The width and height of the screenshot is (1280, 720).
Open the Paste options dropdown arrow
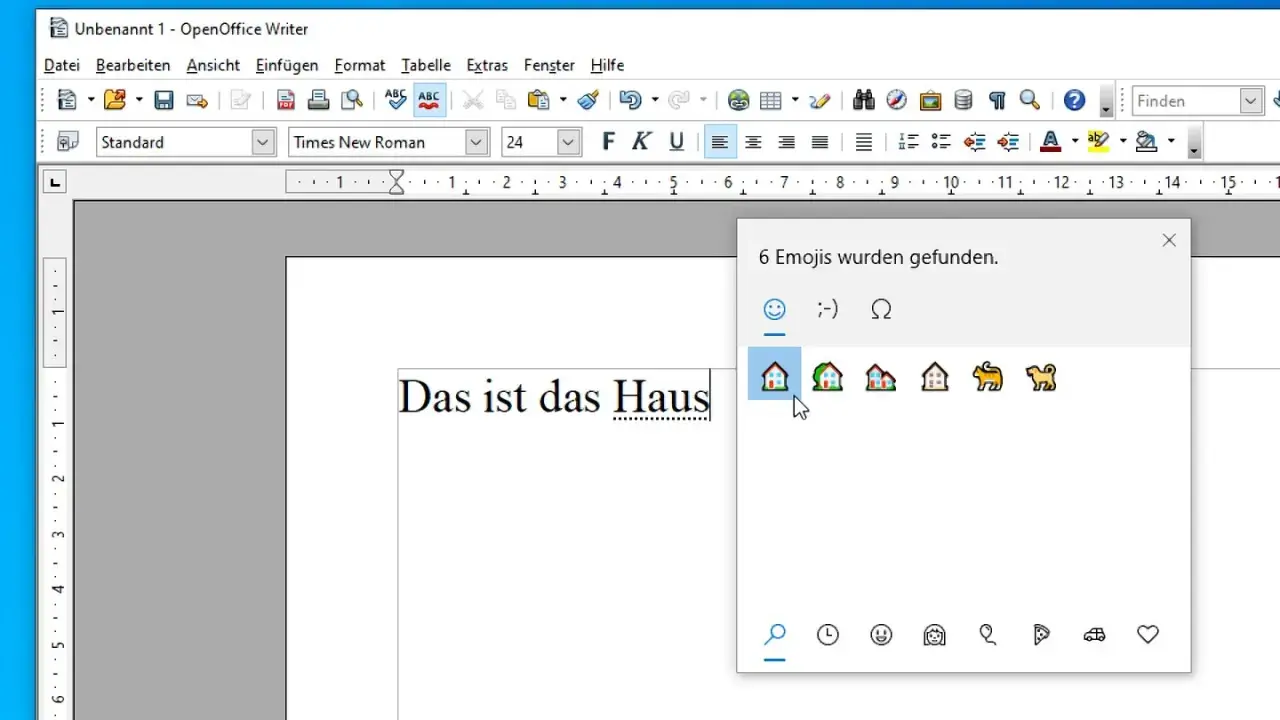(x=563, y=100)
